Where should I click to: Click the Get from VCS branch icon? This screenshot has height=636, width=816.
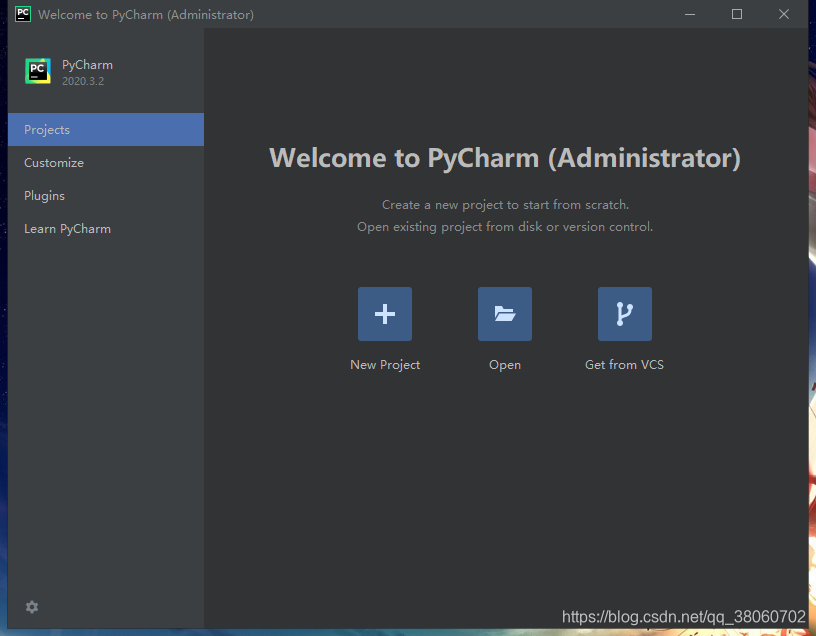click(624, 314)
